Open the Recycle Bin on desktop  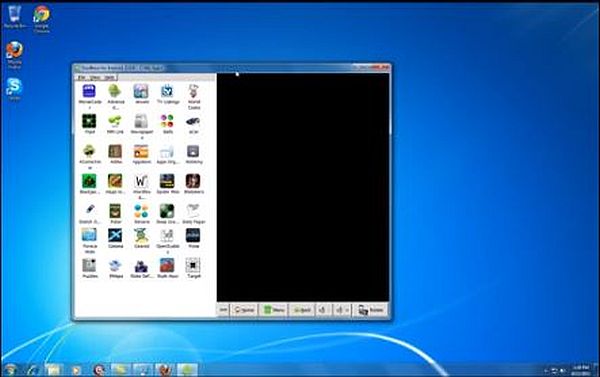pyautogui.click(x=15, y=17)
